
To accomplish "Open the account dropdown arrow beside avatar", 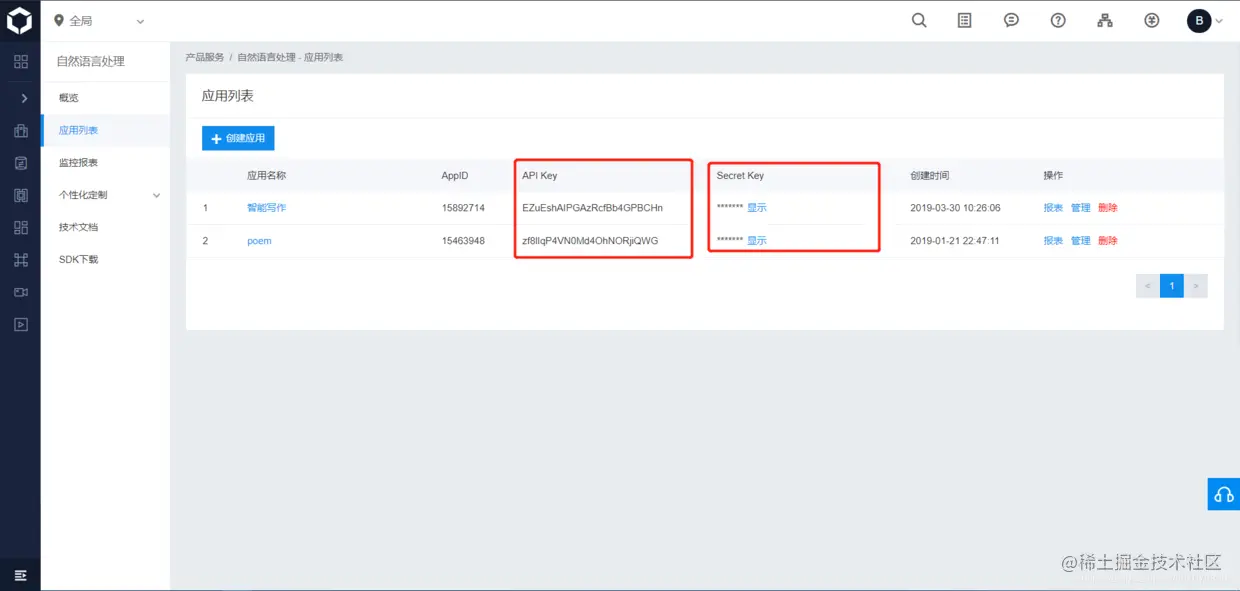I will (1219, 21).
